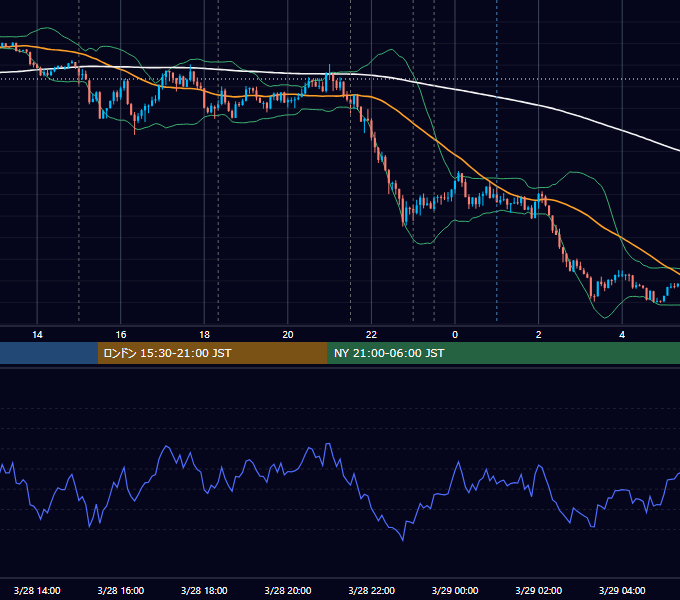Click the 3/28 16:00 date label
Screen dimensions: 680x600
(121, 590)
